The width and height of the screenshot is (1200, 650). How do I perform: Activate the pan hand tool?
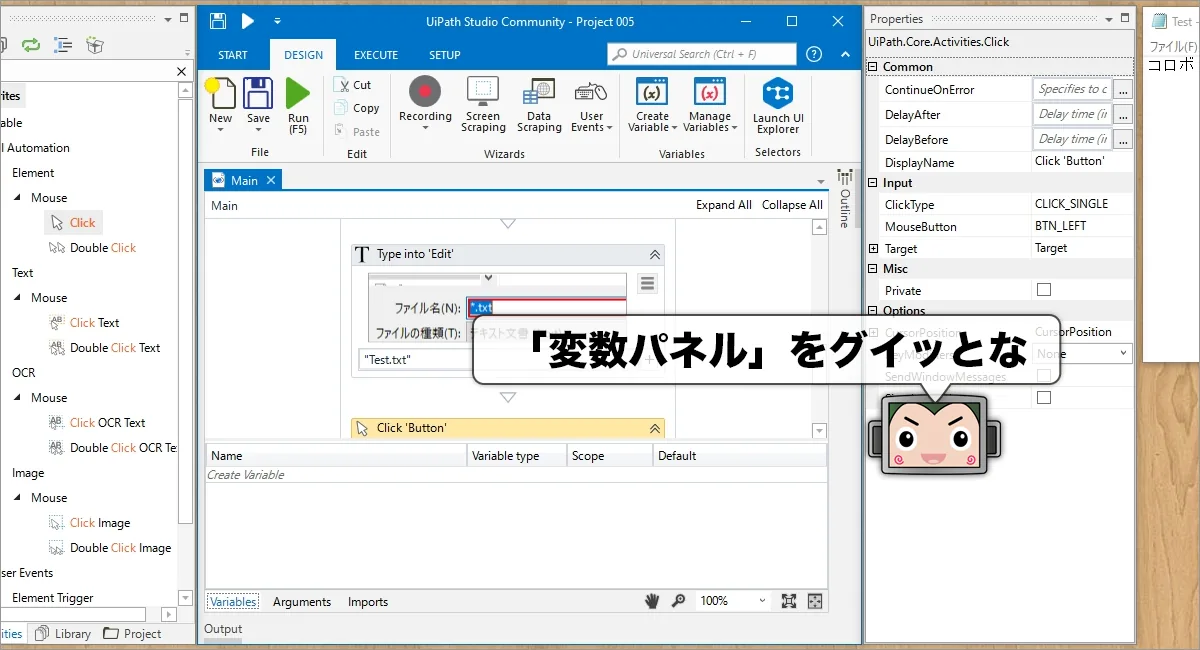coord(652,601)
